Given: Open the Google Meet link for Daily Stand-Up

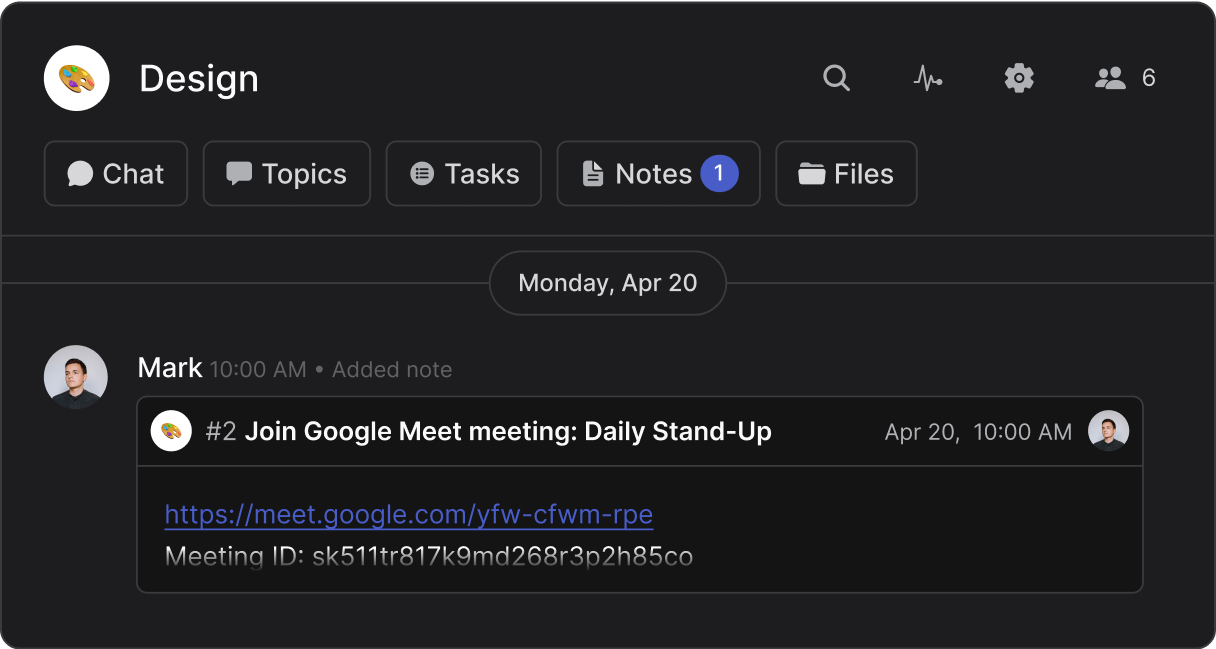Looking at the screenshot, I should tap(408, 514).
